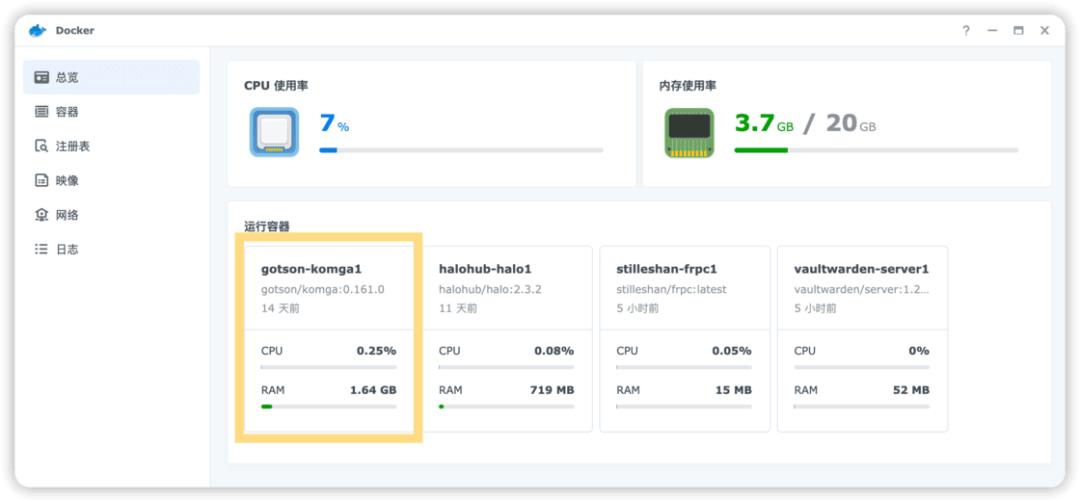
Task: Click the vaultwarden/server image text
Action: tap(862, 290)
